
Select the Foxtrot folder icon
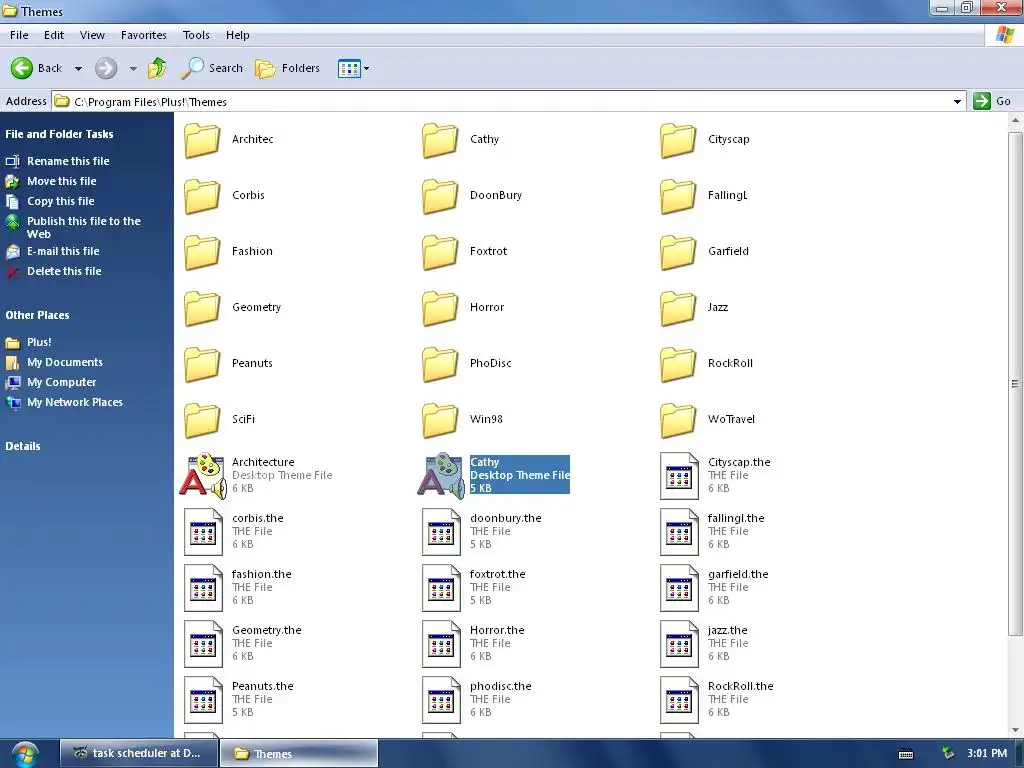(440, 252)
